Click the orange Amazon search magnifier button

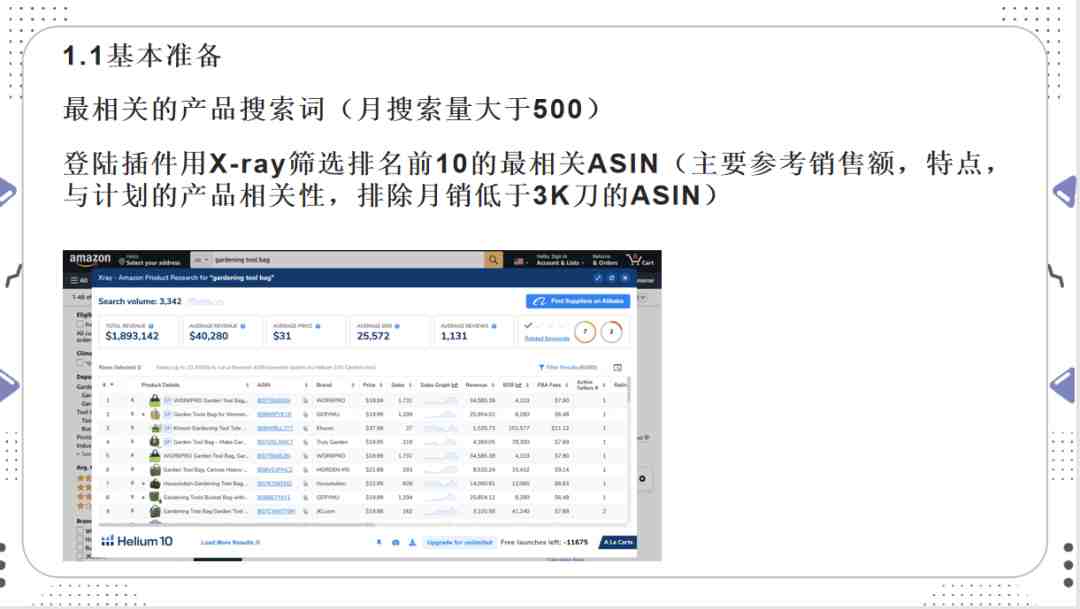point(493,260)
